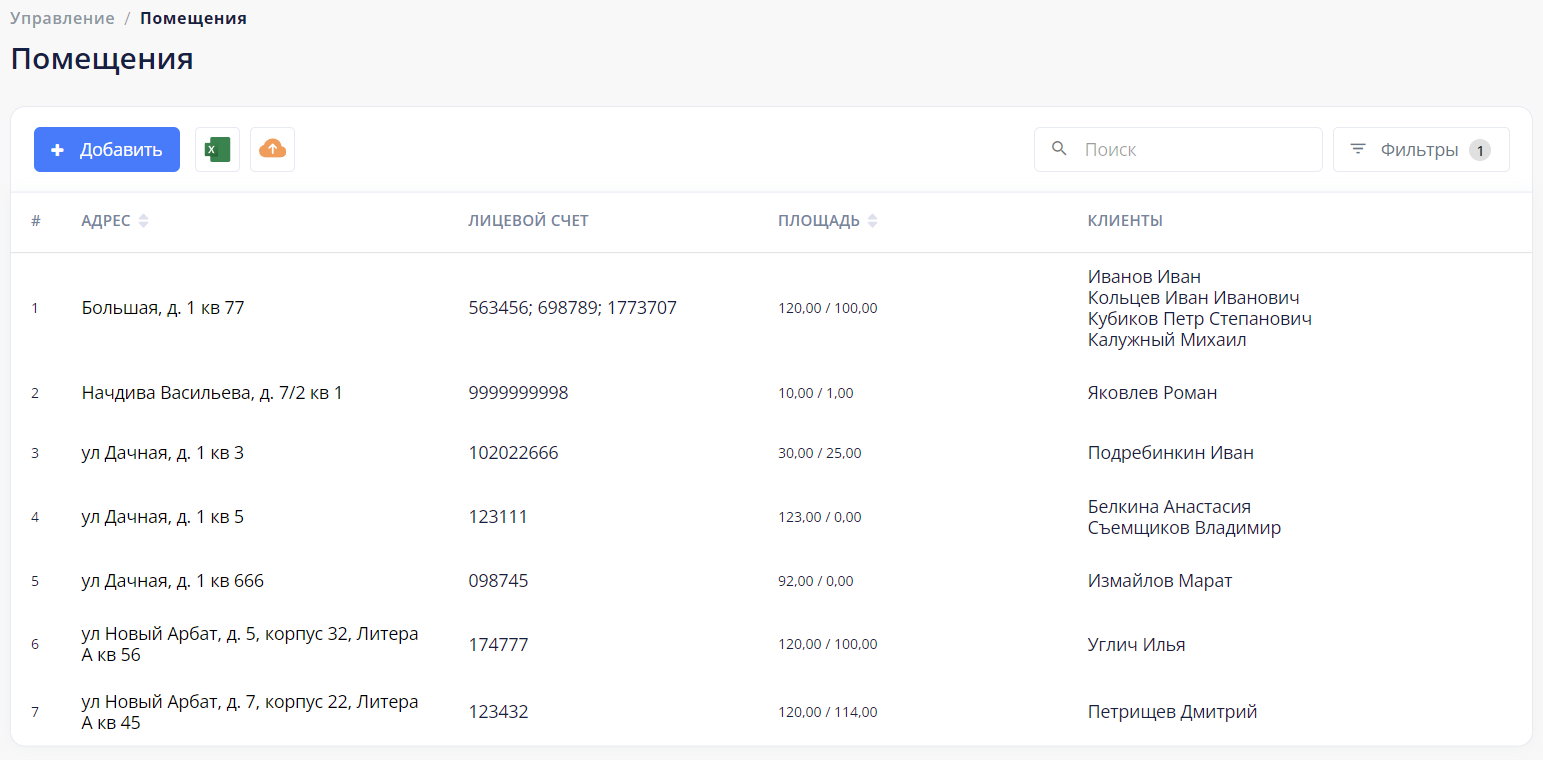Click client Измайлов Марат
Viewport: 1543px width, 760px height.
[1160, 581]
